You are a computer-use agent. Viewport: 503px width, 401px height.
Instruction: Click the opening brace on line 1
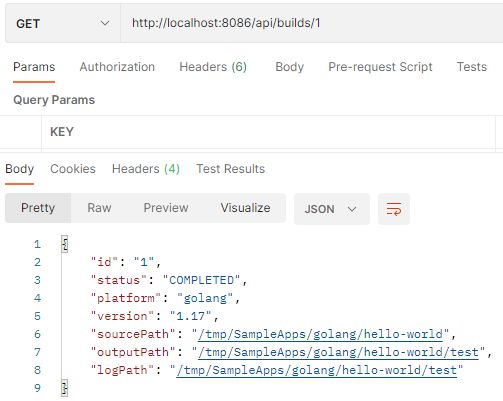pyautogui.click(x=65, y=244)
